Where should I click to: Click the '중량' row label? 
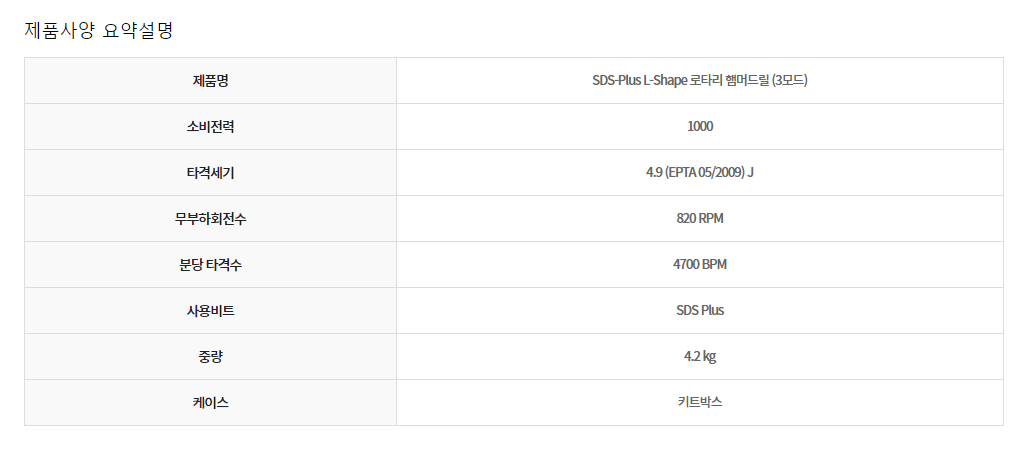pos(210,357)
